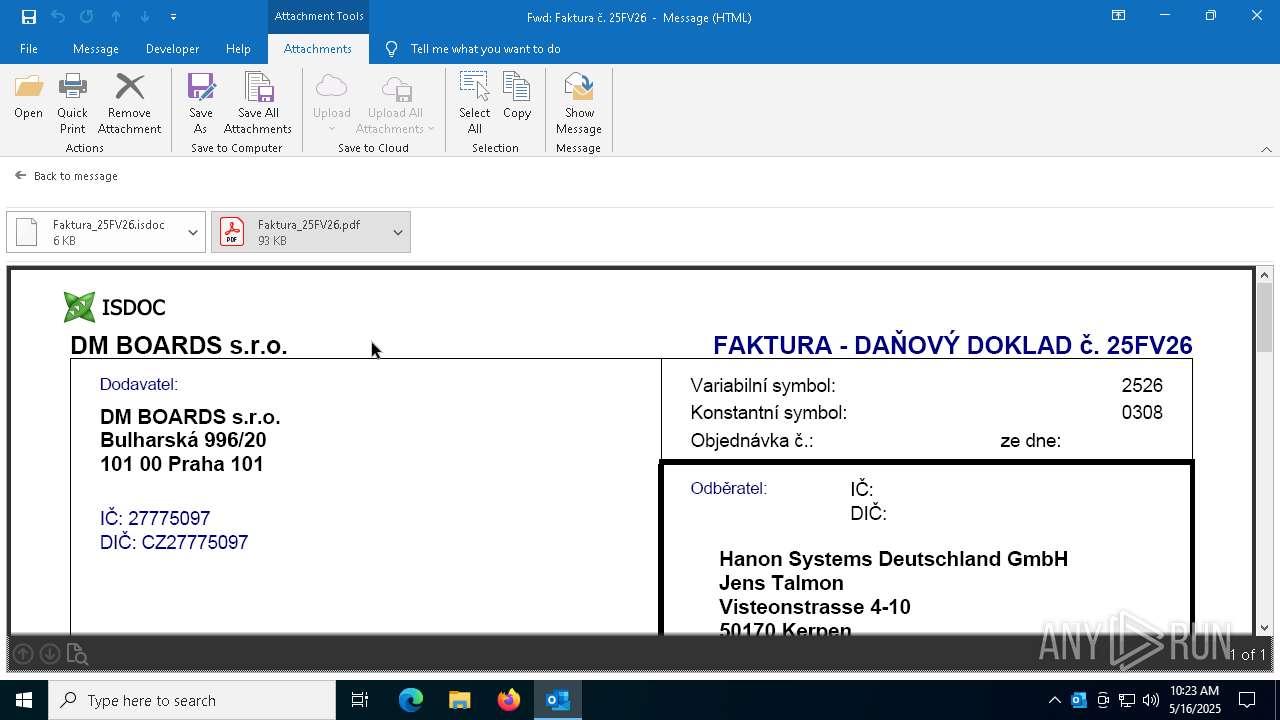Click the volume icon in the system tray
The width and height of the screenshot is (1280, 720).
pyautogui.click(x=1151, y=700)
